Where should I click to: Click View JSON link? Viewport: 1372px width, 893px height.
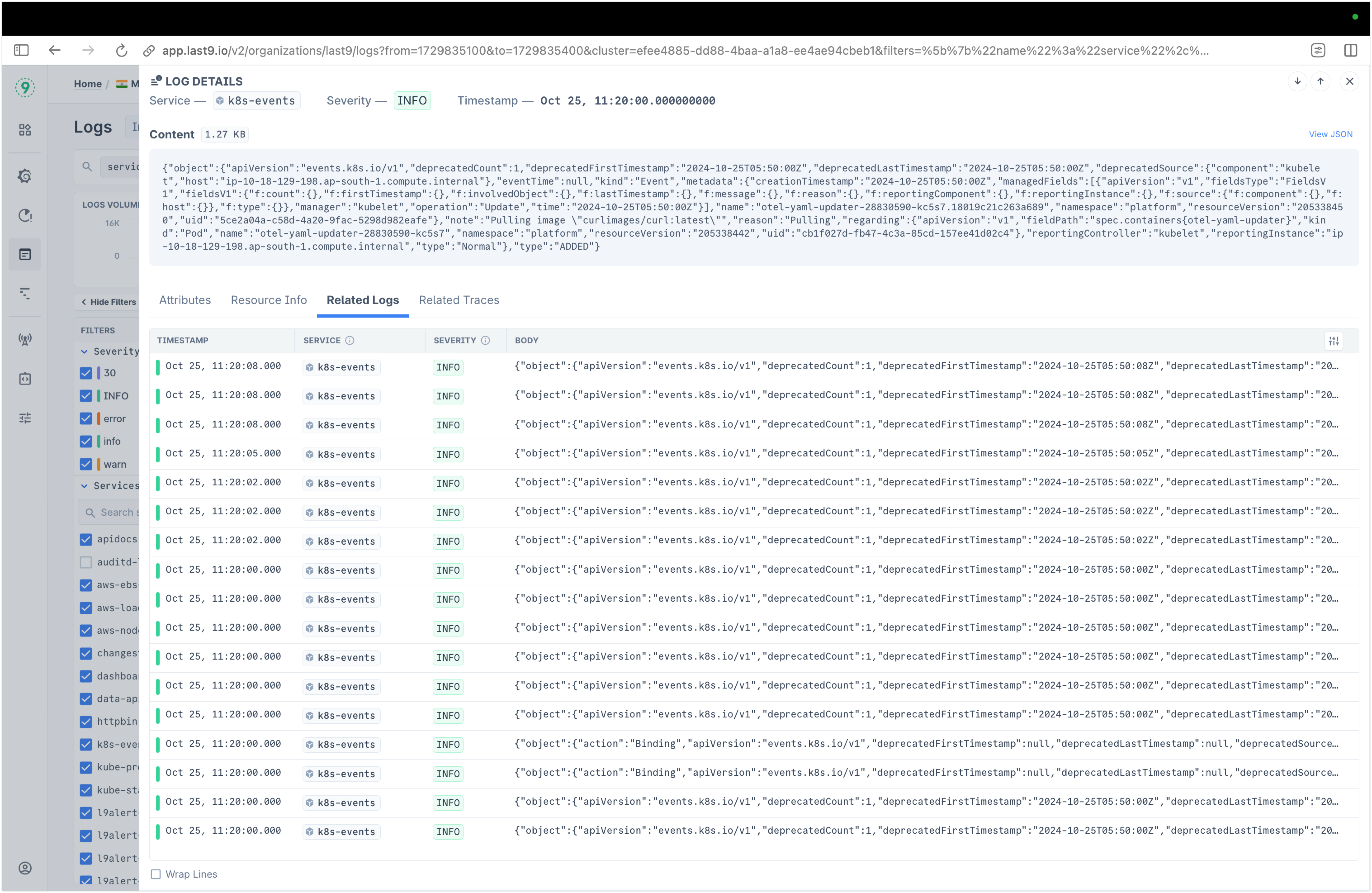(1330, 134)
